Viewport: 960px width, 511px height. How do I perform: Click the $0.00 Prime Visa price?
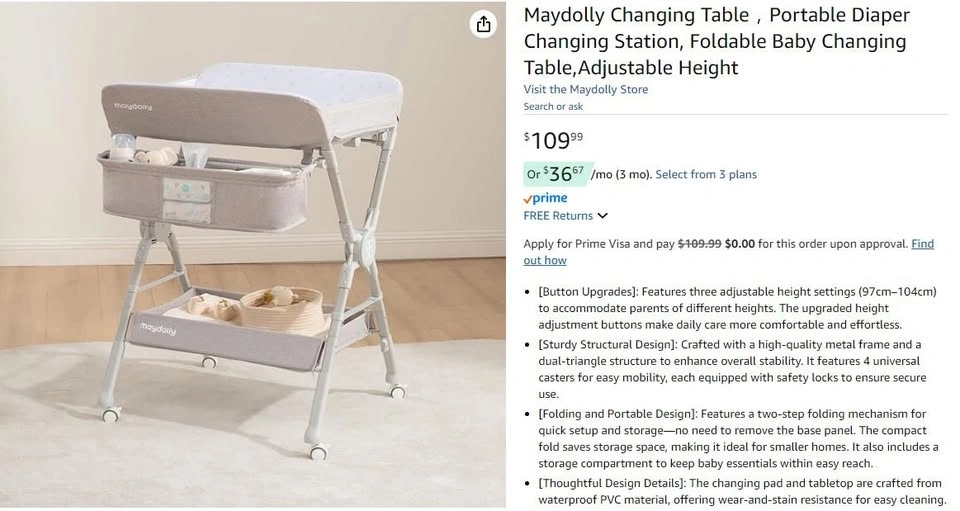pos(740,244)
